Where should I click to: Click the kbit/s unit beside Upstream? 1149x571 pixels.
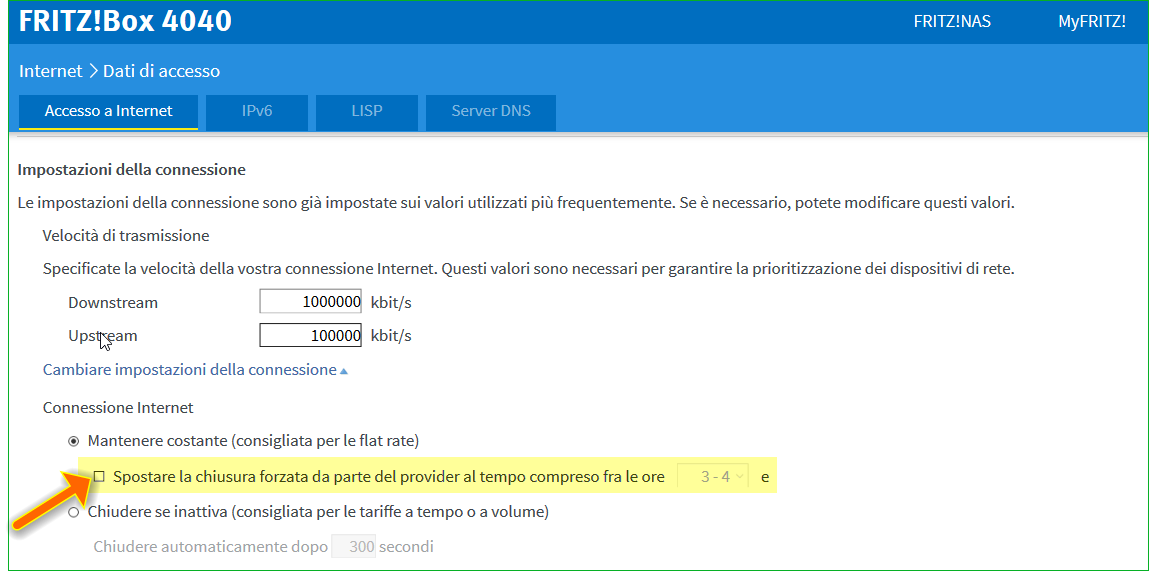pyautogui.click(x=391, y=336)
